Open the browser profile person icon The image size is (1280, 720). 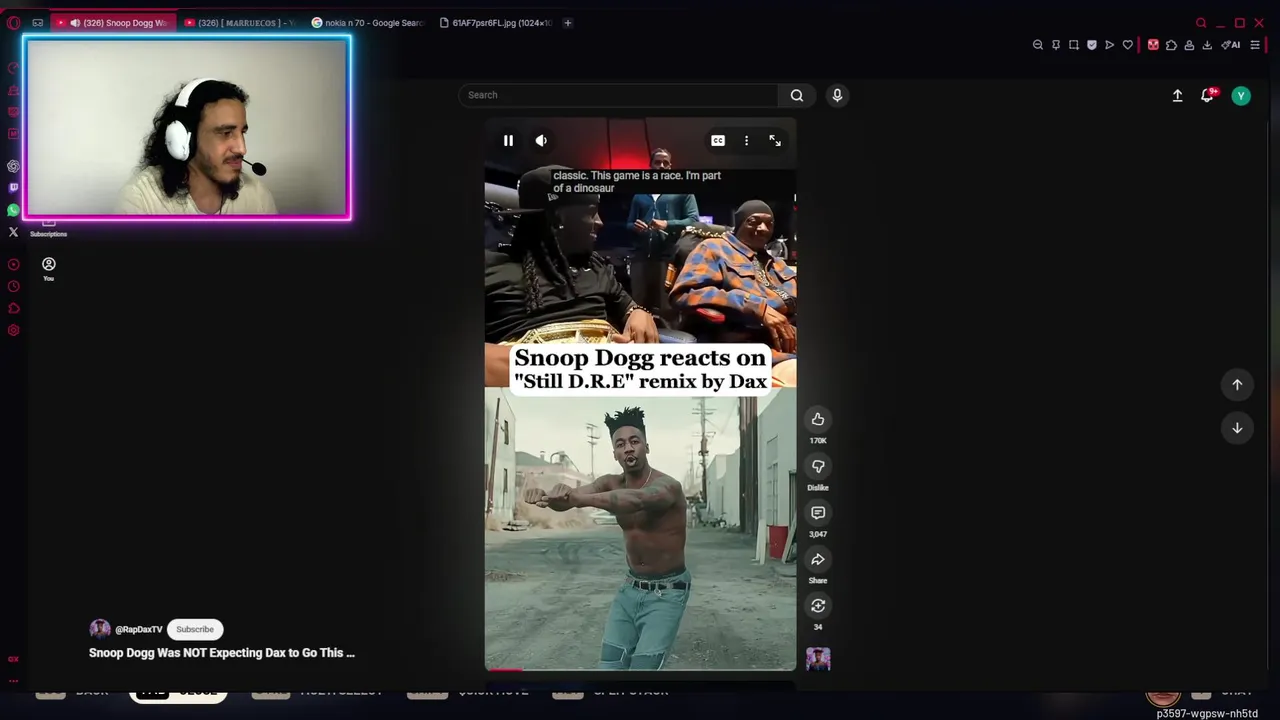[x=1189, y=45]
